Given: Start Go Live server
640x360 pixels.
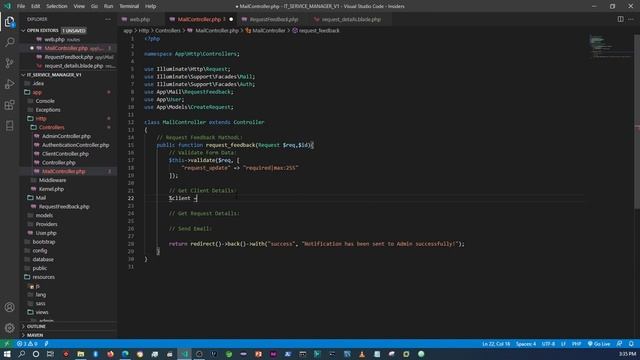Looking at the screenshot, I should point(599,344).
